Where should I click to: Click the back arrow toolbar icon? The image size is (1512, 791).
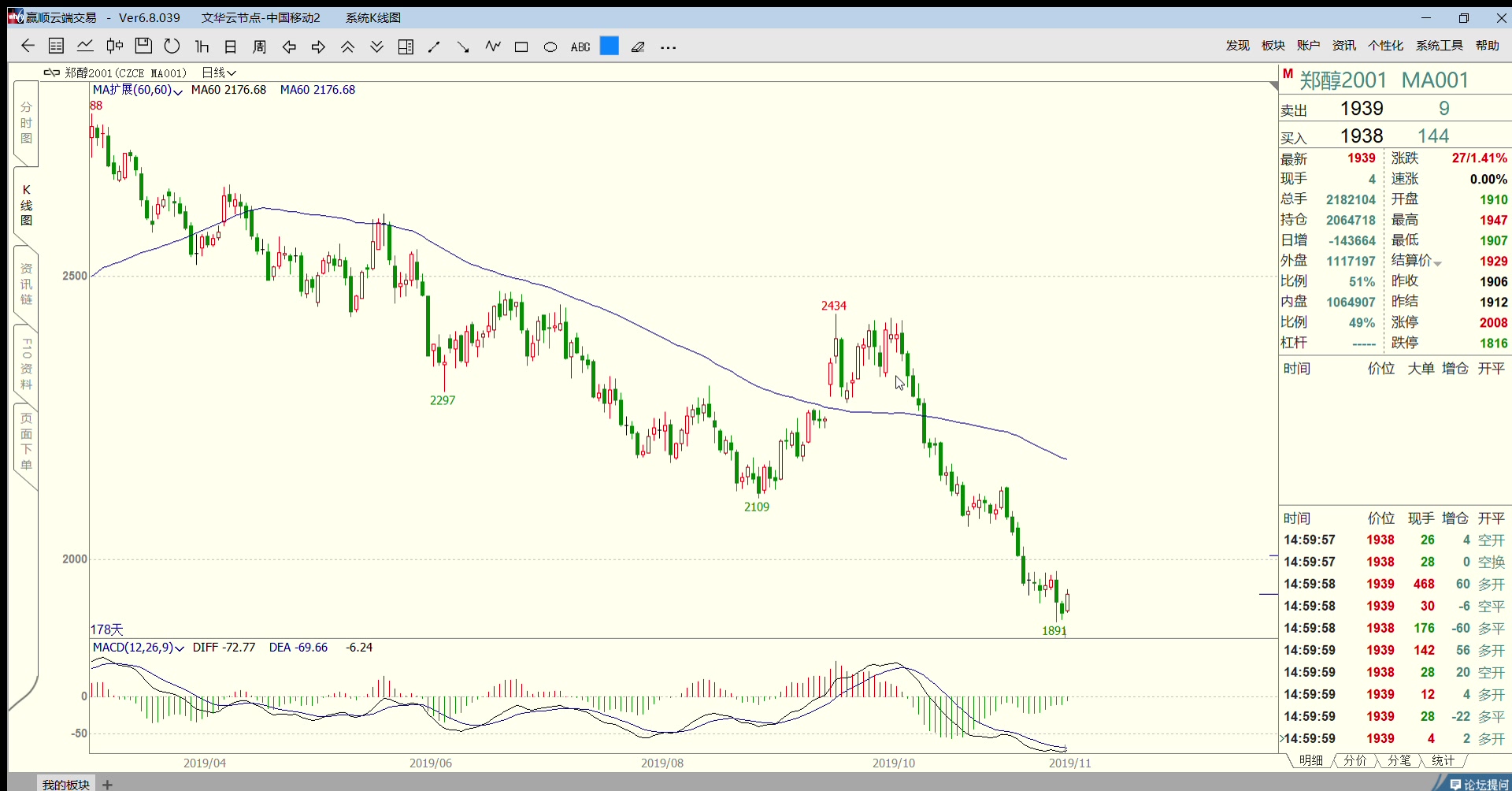(28, 46)
